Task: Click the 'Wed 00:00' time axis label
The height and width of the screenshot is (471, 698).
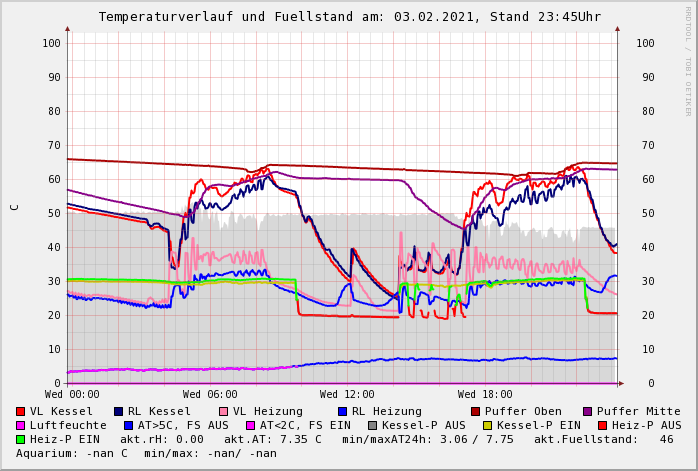Action: 72,395
